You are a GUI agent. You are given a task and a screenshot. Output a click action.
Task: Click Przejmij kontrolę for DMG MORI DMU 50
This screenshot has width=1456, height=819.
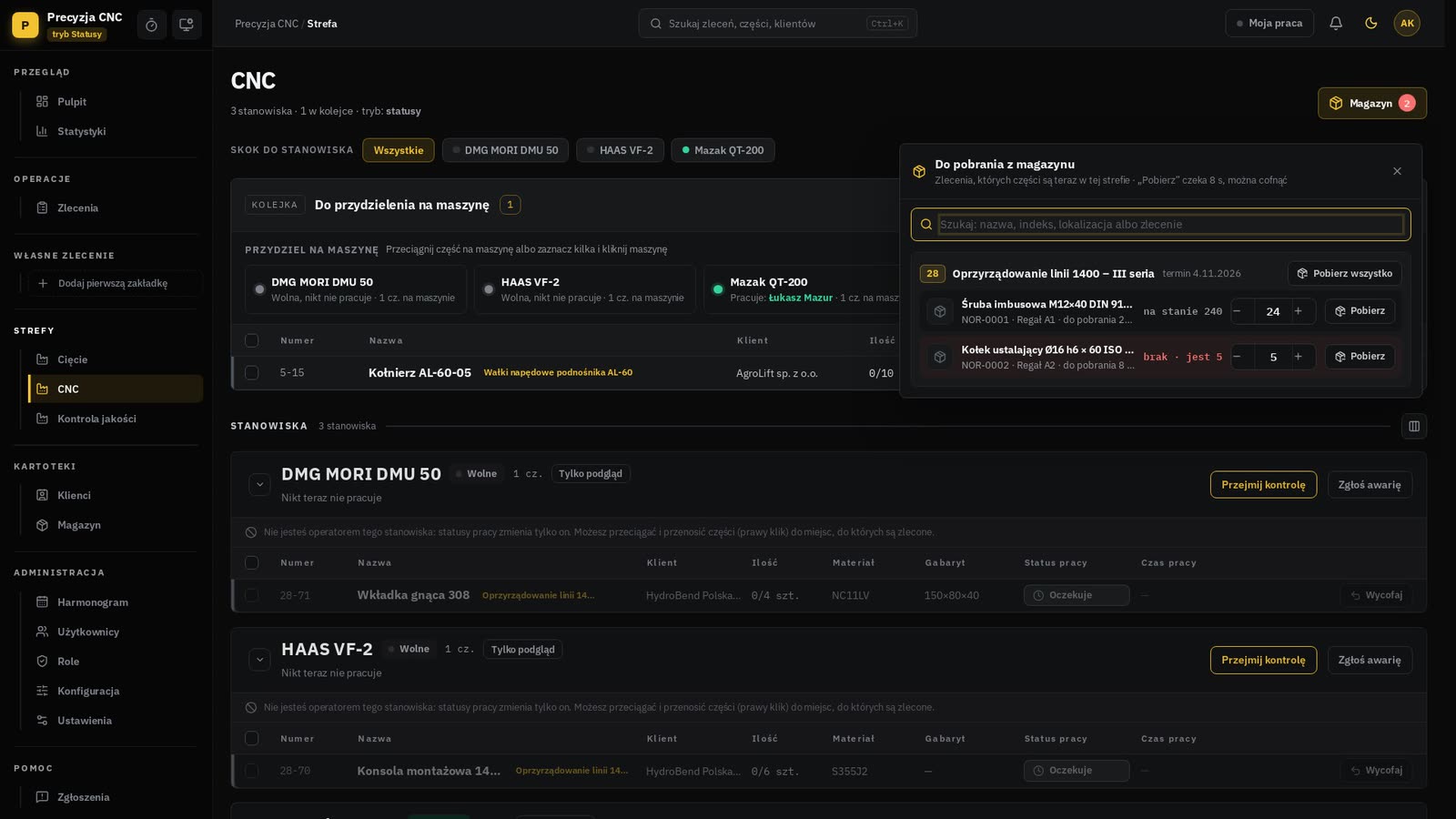pos(1263,485)
